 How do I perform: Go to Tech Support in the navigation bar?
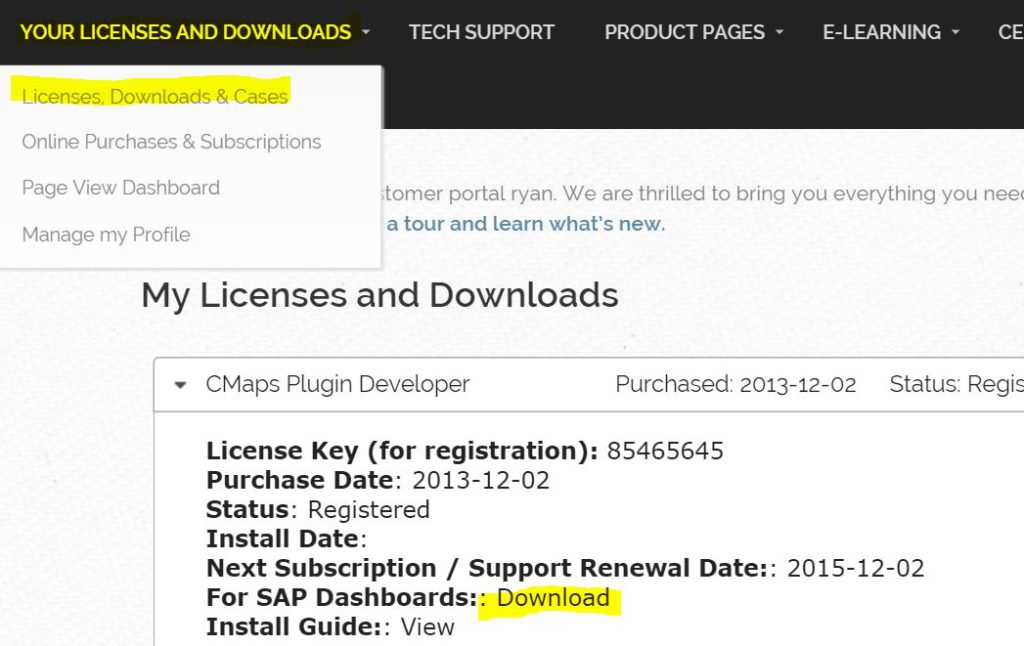click(481, 32)
